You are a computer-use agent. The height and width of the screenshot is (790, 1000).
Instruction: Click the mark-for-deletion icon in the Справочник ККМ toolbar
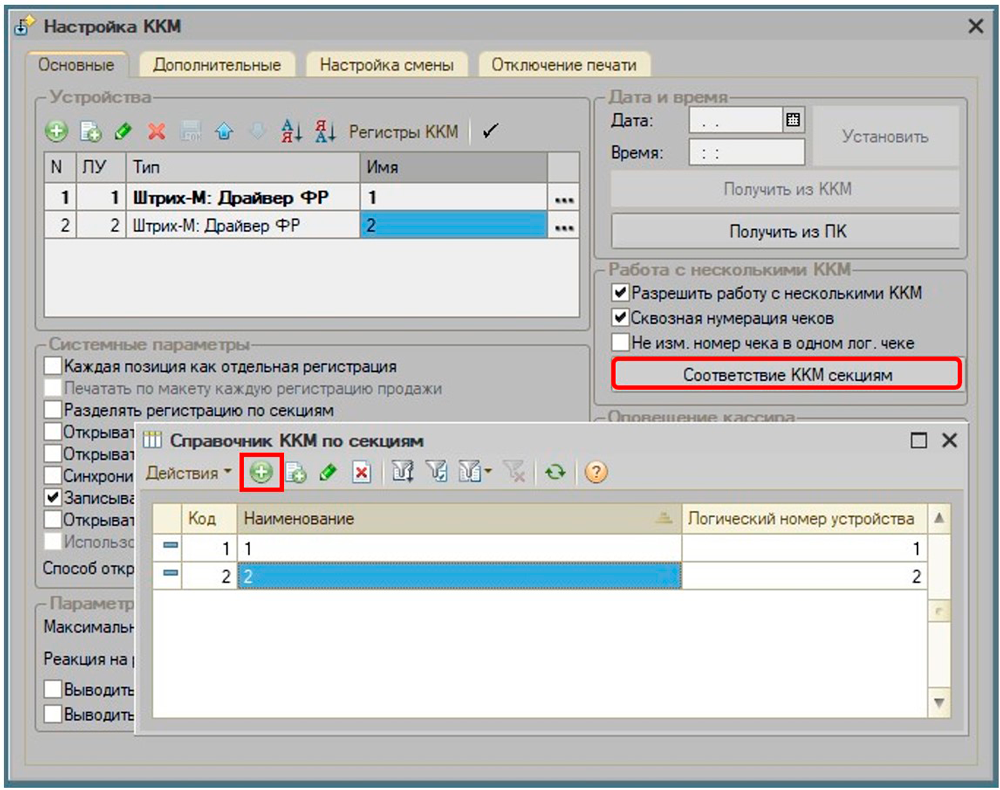[362, 473]
